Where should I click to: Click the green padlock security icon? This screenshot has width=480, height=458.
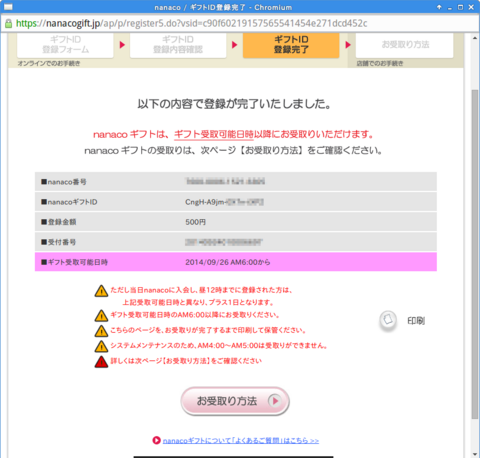click(8, 23)
